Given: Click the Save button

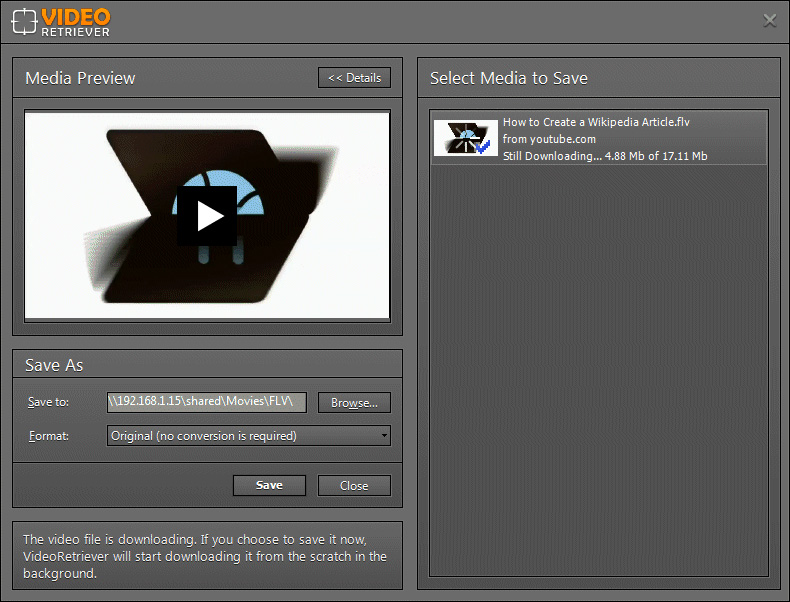Looking at the screenshot, I should tap(269, 485).
